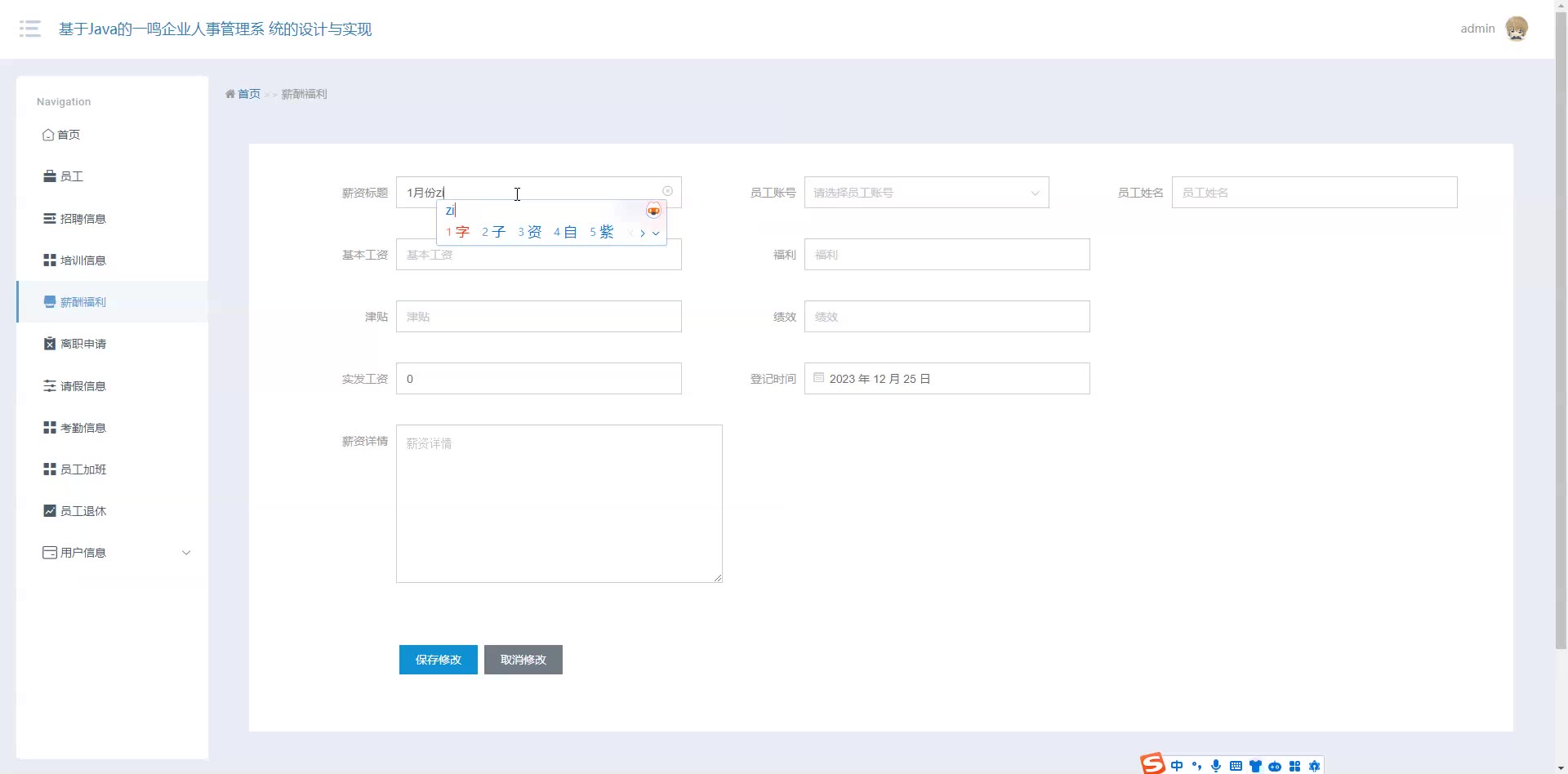Open 请假信息 menu item
Screen dimensions: 1568x774
(x=113, y=386)
